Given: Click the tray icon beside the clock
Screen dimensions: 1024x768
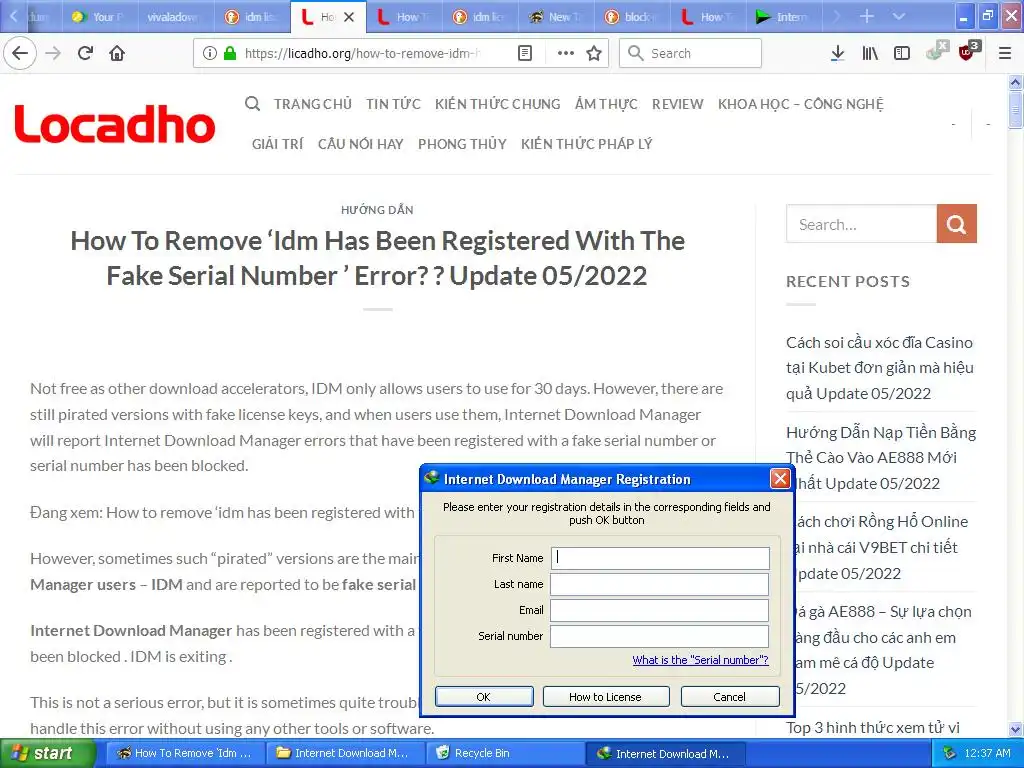Looking at the screenshot, I should click(x=949, y=753).
